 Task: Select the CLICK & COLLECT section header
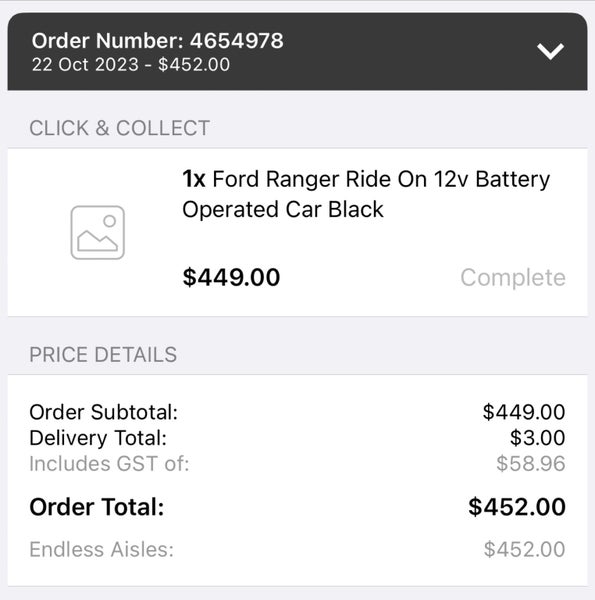[119, 128]
